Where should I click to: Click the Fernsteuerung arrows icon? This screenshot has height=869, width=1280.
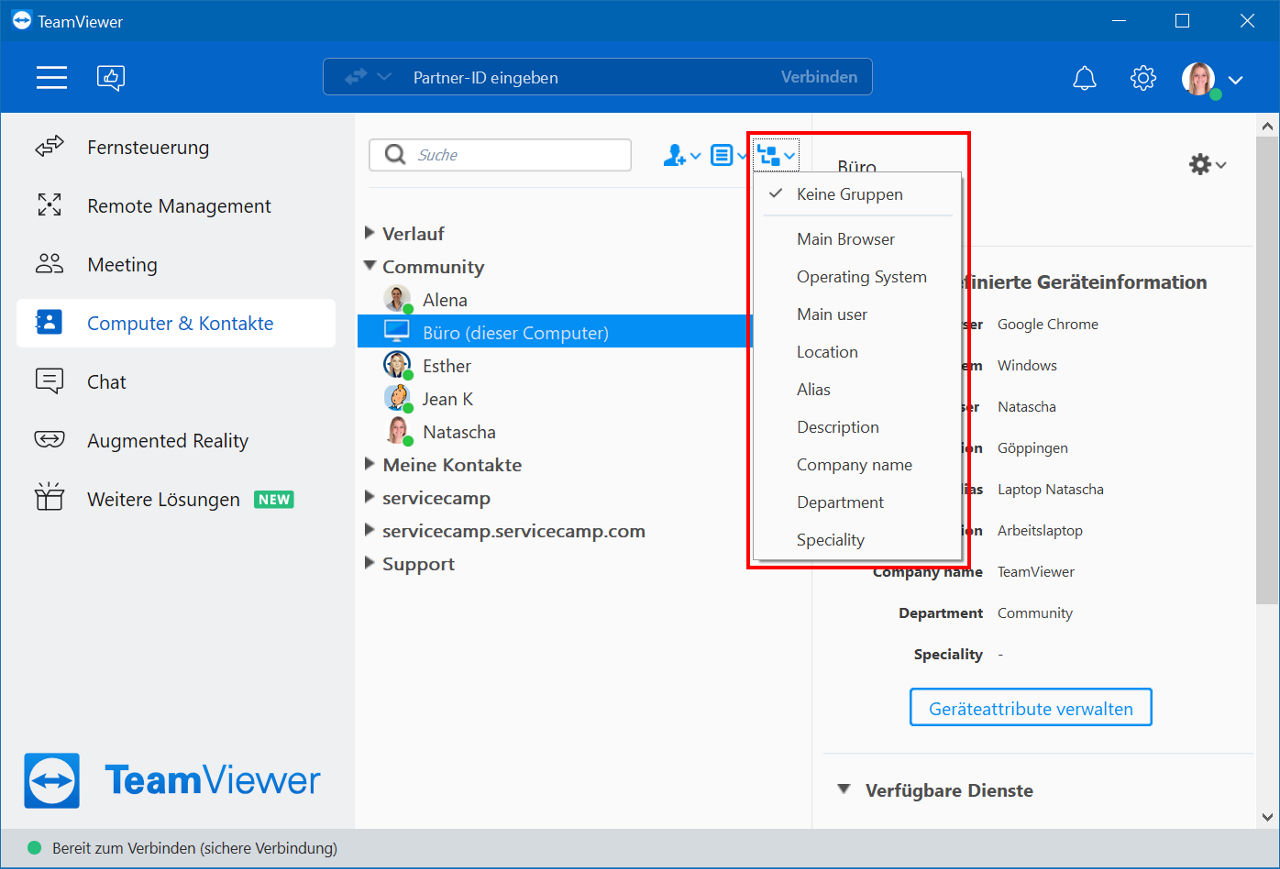pos(49,147)
